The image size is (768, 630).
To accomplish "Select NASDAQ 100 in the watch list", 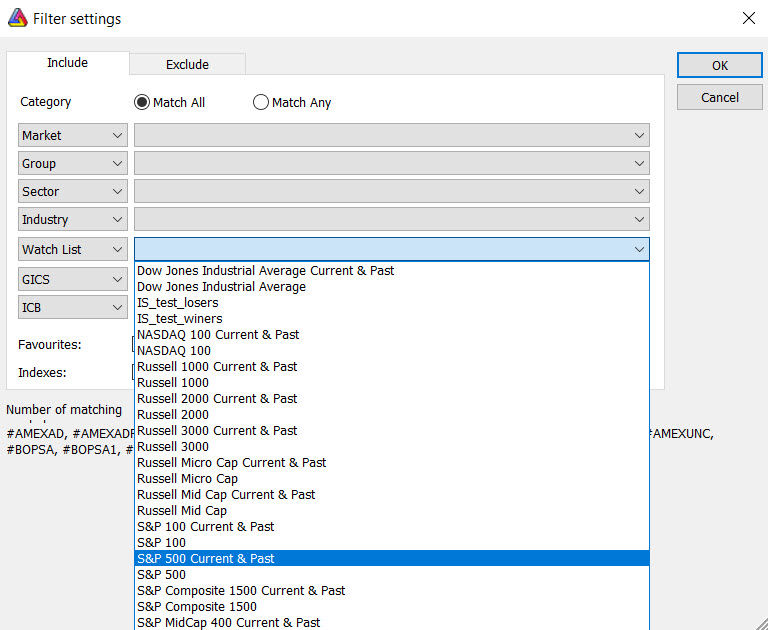I will click(174, 350).
